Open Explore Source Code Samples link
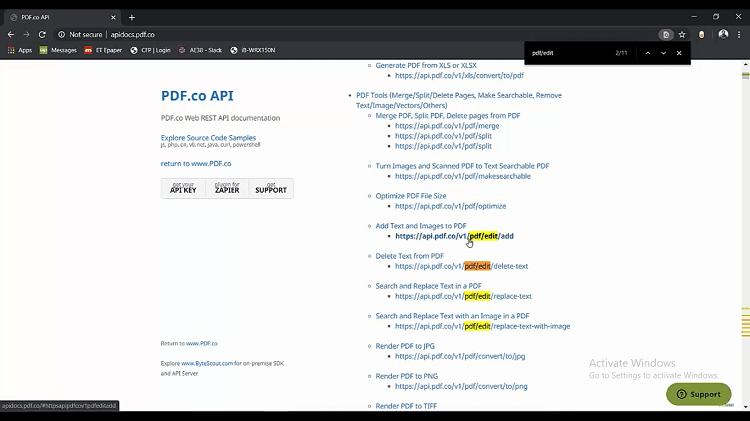 pos(208,137)
